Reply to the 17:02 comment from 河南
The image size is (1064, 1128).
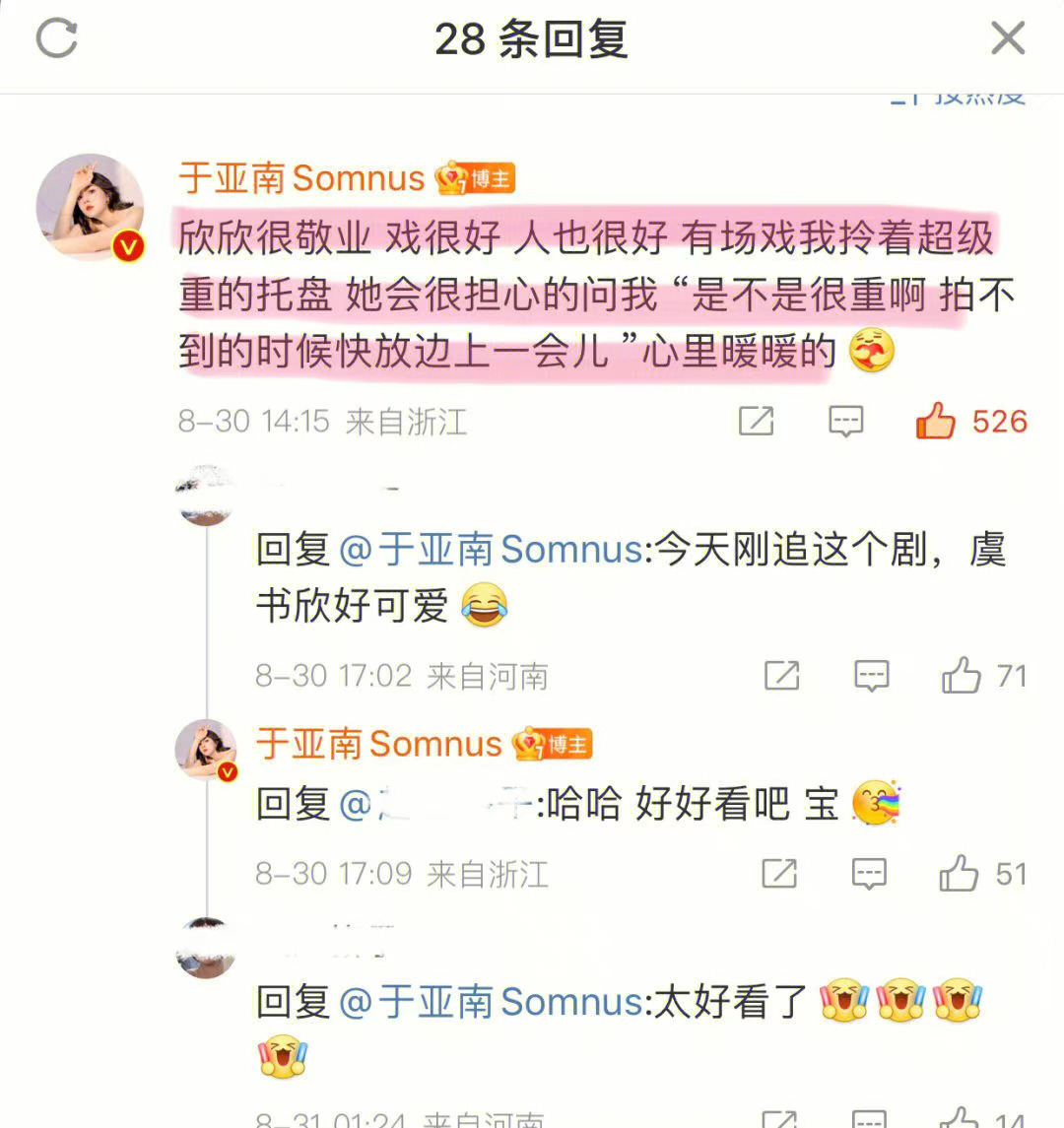coord(871,676)
